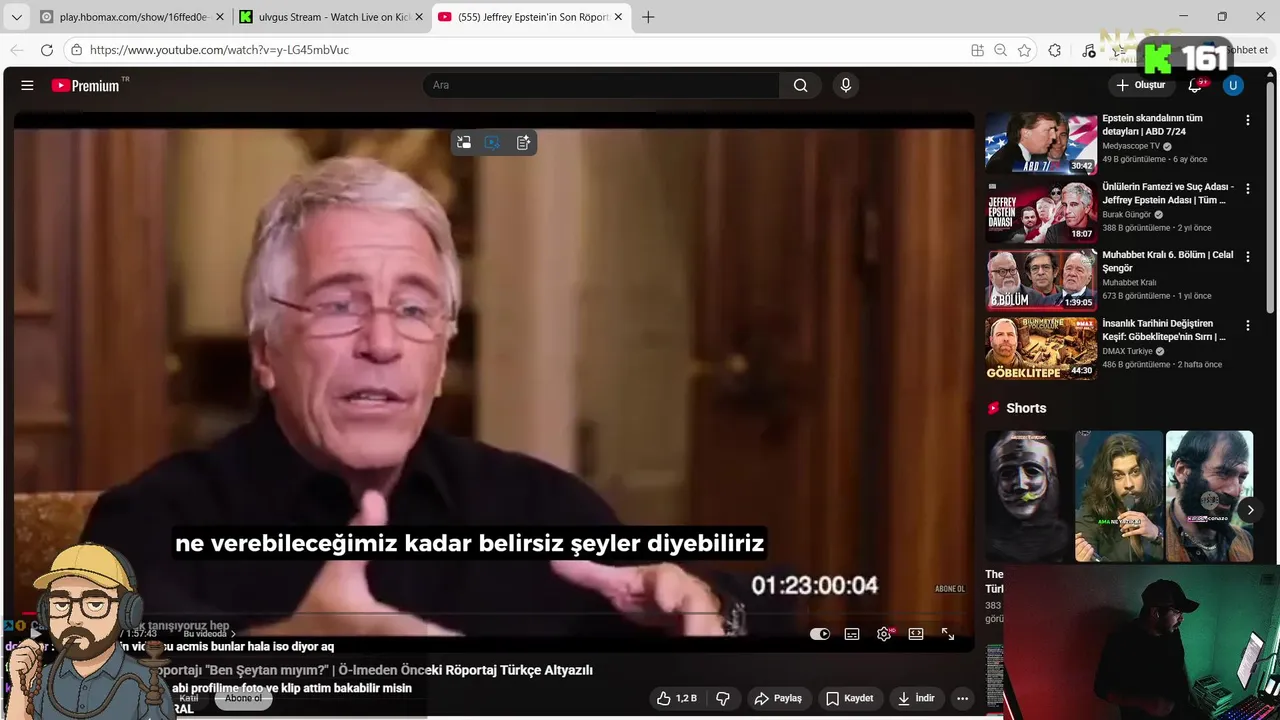Open the notifications bell showing 9+
Viewport: 1280px width, 720px height.
(1195, 86)
